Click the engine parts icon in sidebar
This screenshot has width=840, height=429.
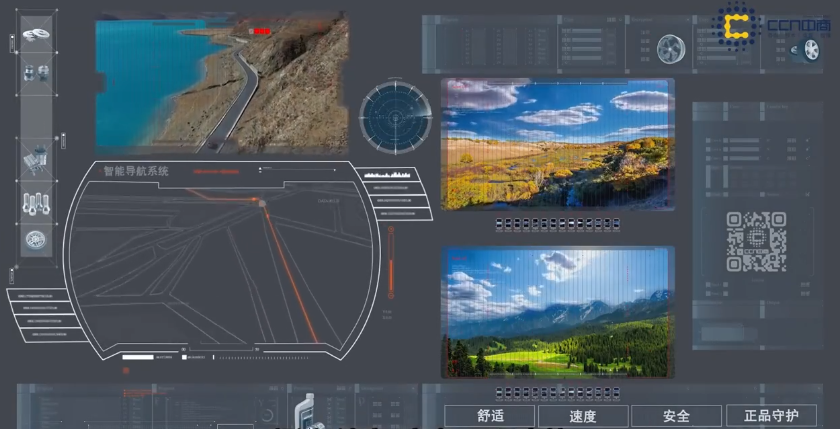(36, 159)
